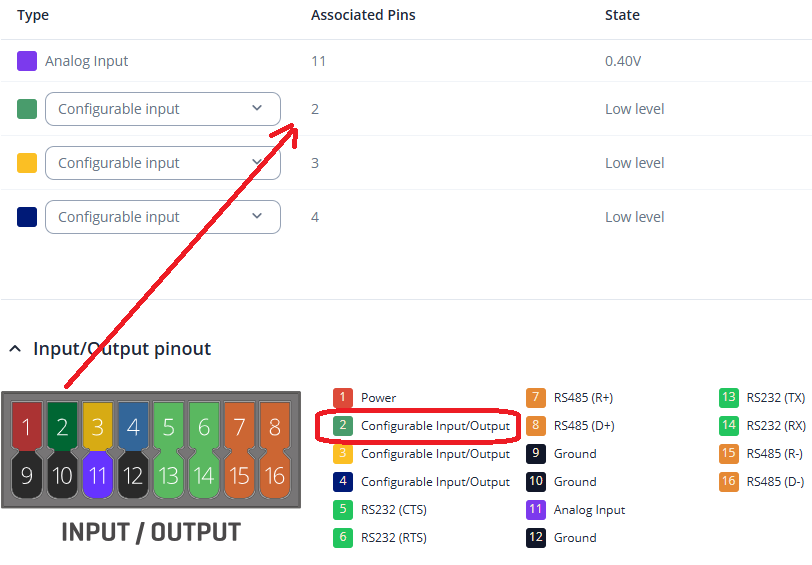This screenshot has width=812, height=565.
Task: Open the pin 4 Configurable input dropdown
Action: [162, 217]
